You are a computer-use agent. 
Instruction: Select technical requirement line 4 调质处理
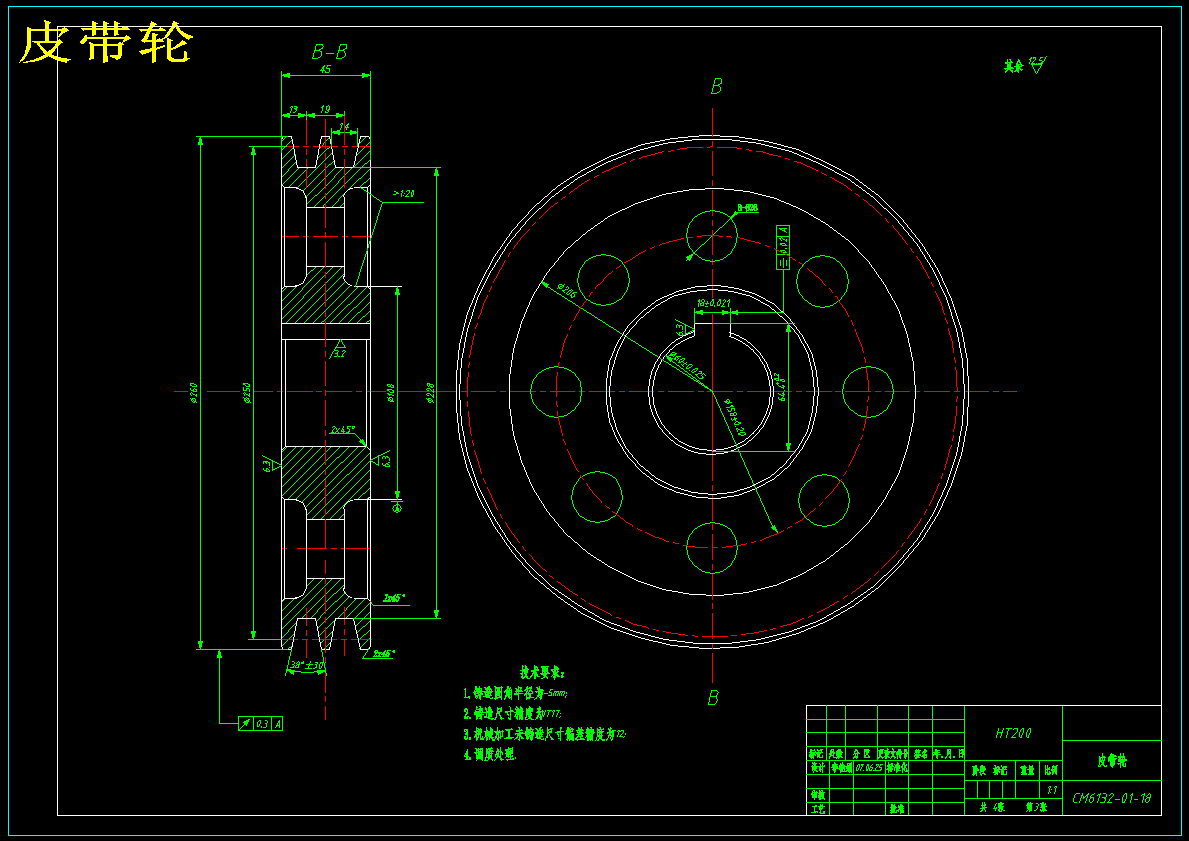[x=490, y=755]
